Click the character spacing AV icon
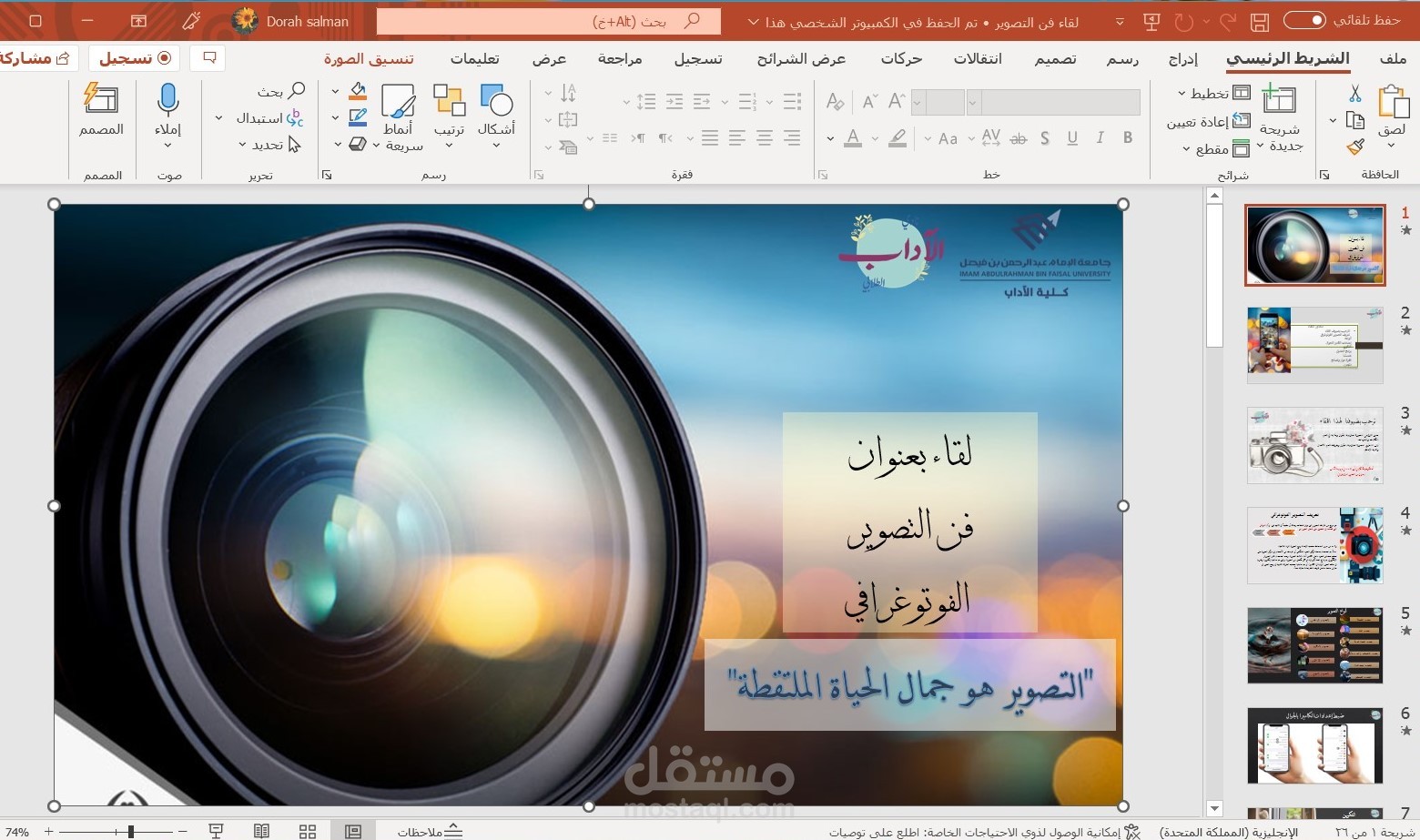 991,138
